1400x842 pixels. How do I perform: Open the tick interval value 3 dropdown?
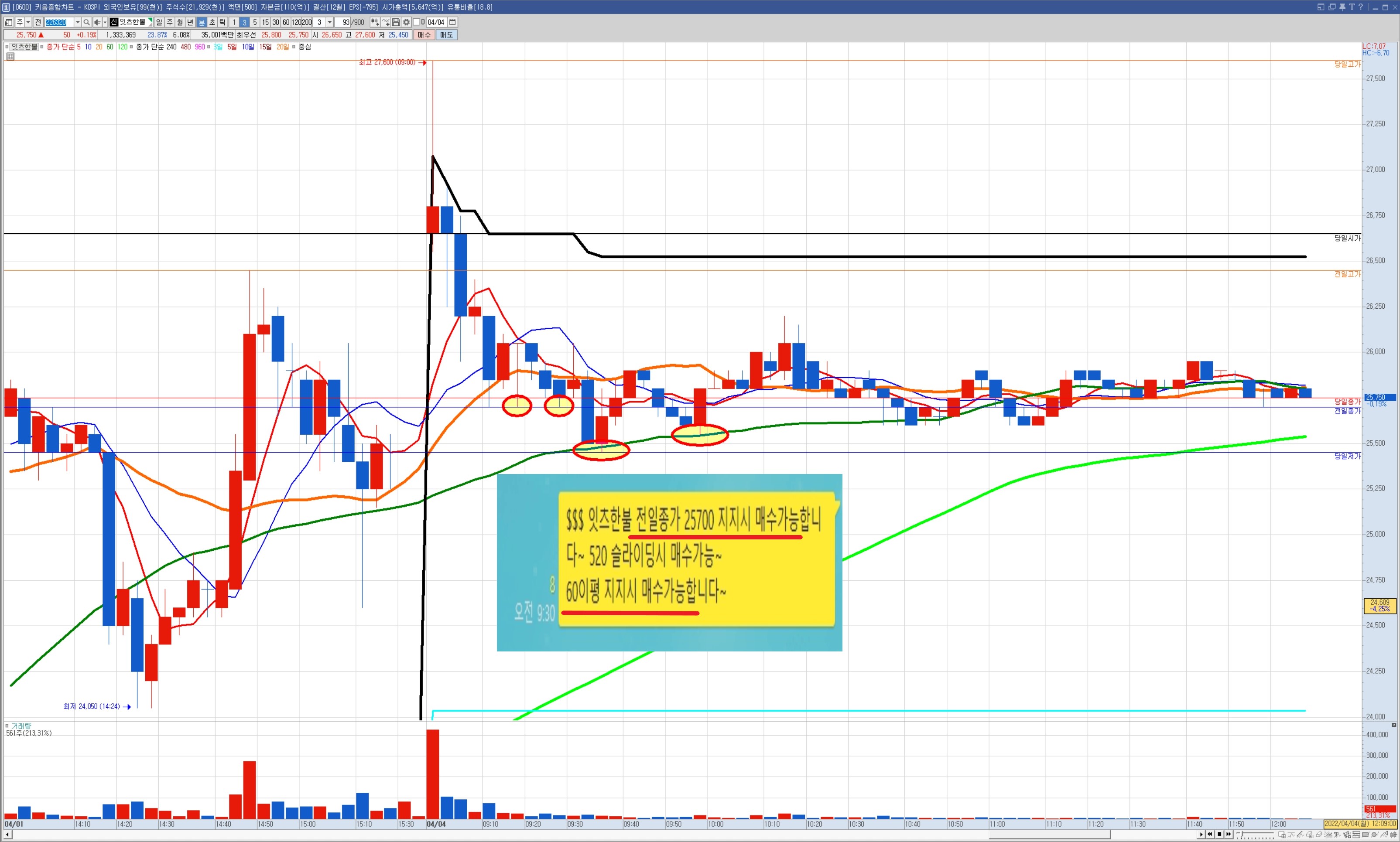tap(330, 22)
